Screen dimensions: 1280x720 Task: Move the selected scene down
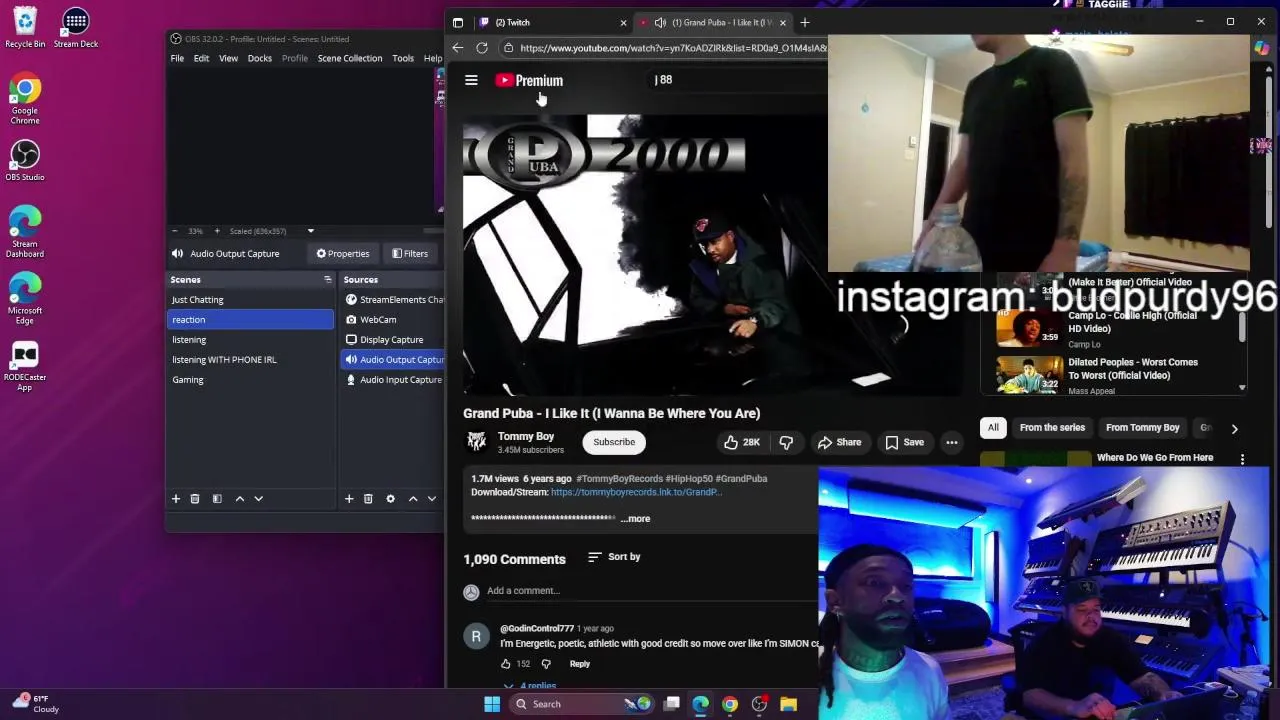coord(258,499)
